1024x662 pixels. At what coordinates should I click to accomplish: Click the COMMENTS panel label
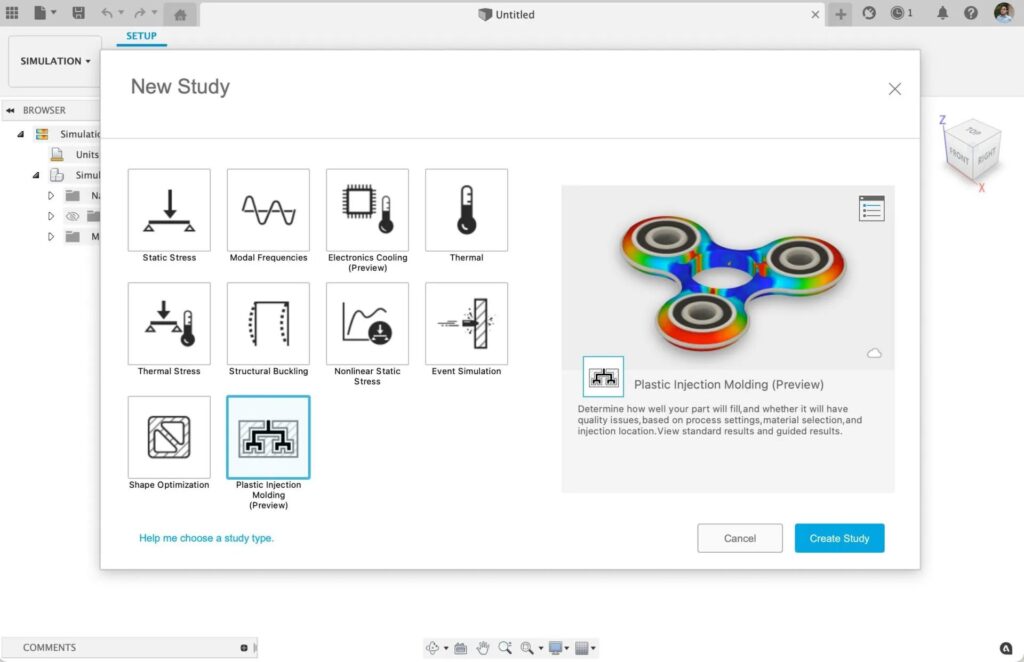point(50,648)
